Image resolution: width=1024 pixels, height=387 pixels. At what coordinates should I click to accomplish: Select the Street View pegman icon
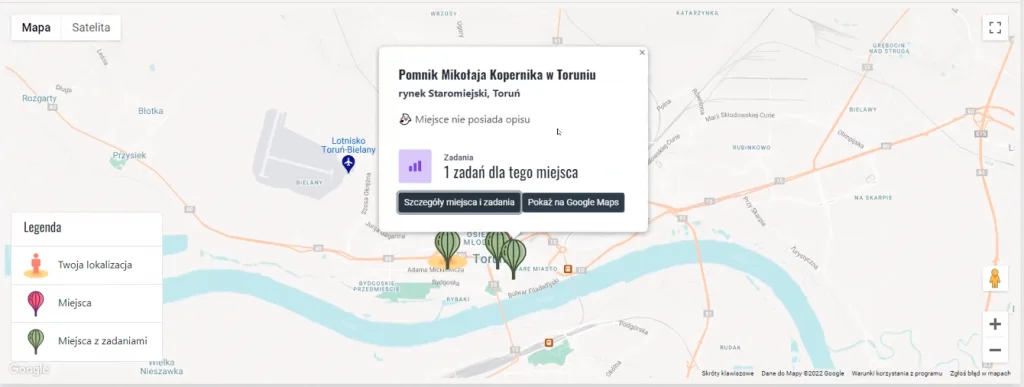click(995, 279)
